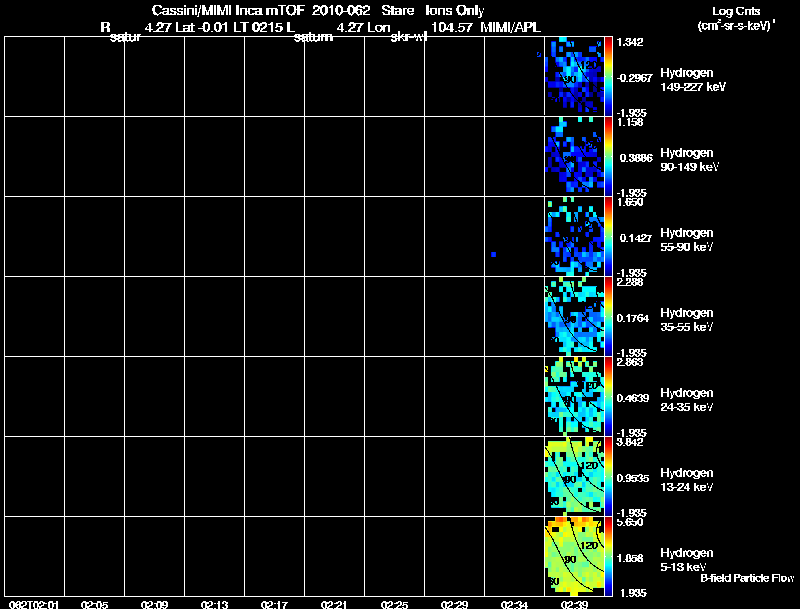Click the "Hydrogen 13-24 keV" label

pyautogui.click(x=687, y=480)
